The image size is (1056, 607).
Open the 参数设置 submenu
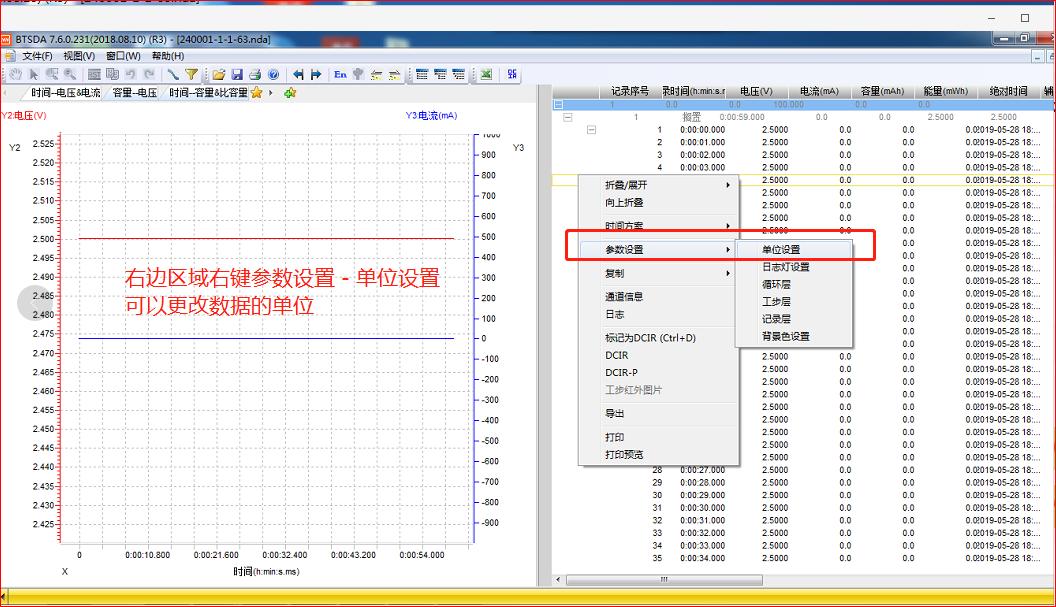(x=659, y=249)
